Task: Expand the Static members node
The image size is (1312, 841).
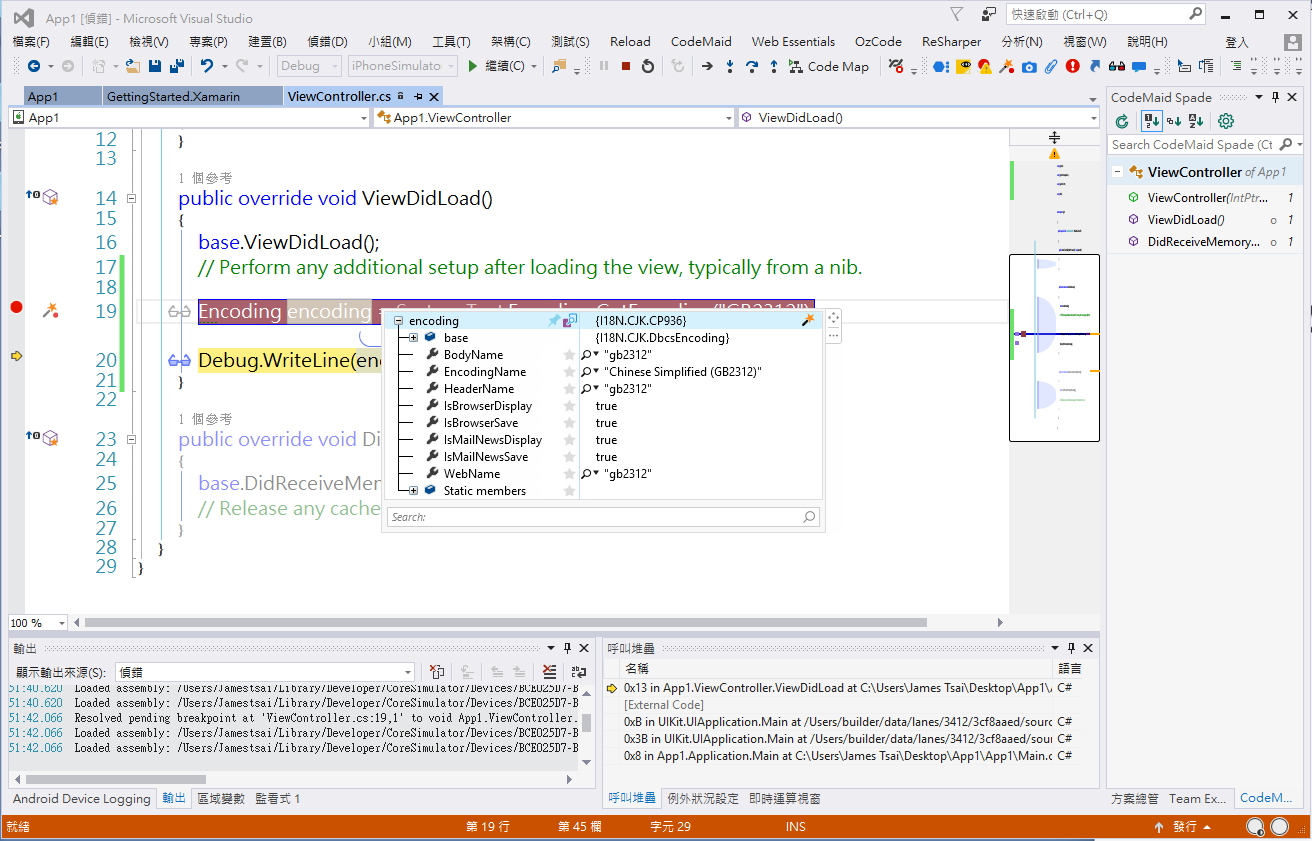Action: click(x=414, y=491)
